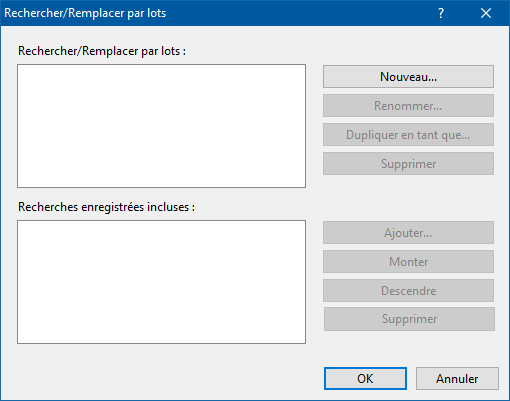
Task: Select the Renommer... button
Action: click(x=408, y=106)
